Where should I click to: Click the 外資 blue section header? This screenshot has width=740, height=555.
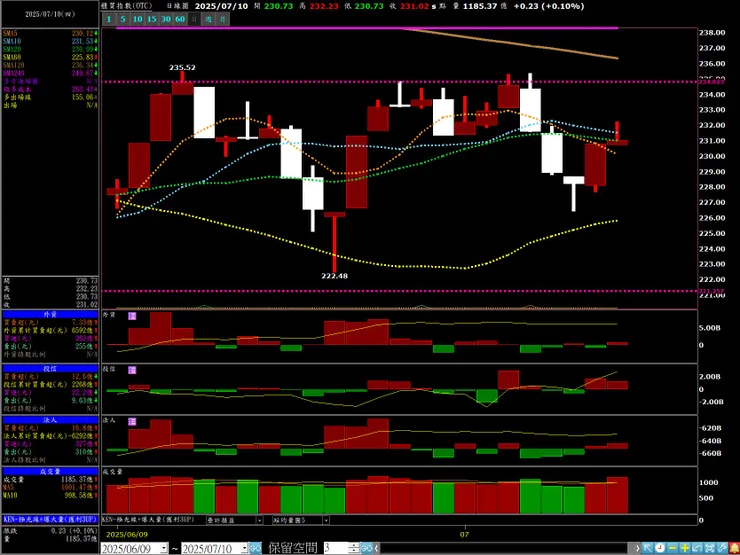tap(50, 314)
